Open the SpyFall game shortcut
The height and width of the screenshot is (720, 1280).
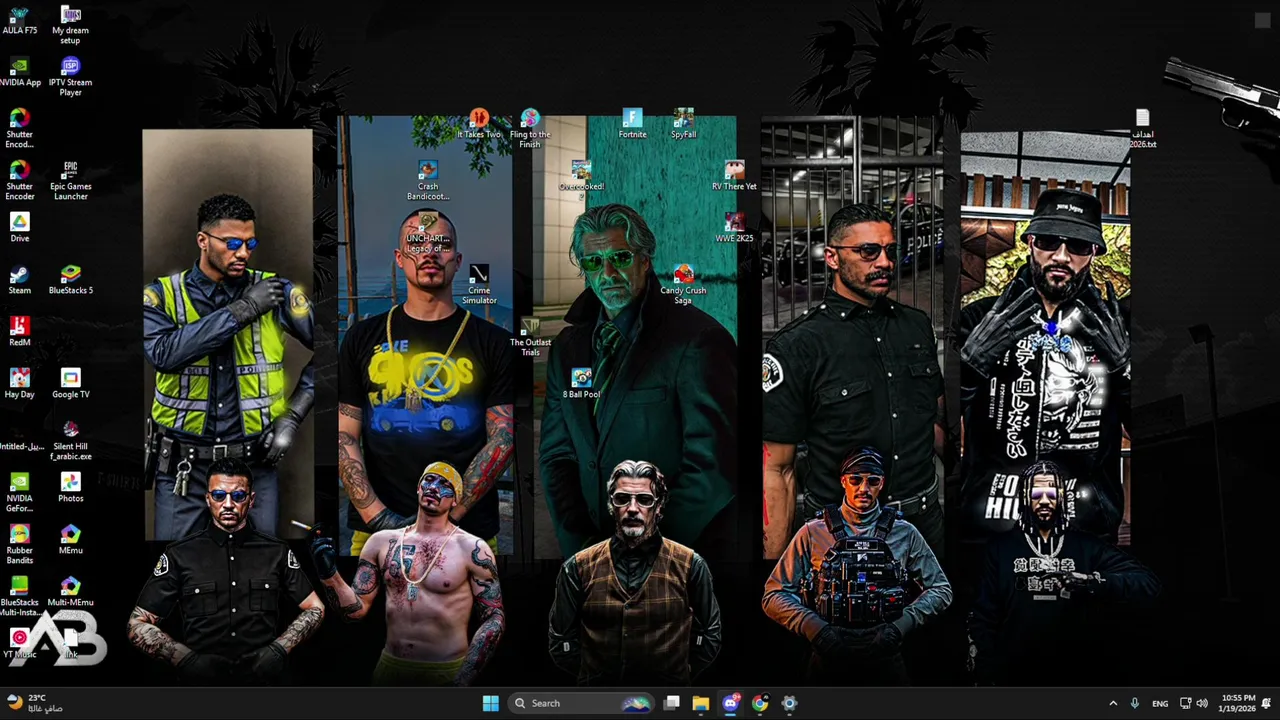(683, 124)
